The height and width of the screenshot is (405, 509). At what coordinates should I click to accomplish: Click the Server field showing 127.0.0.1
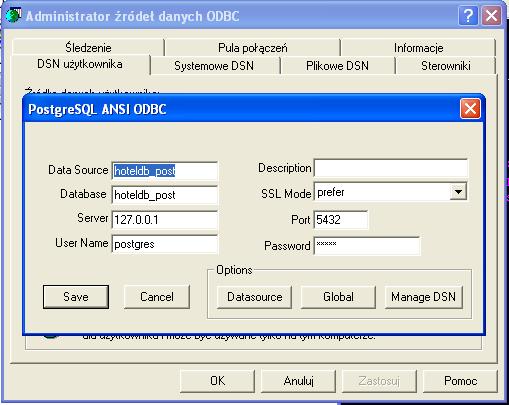pyautogui.click(x=165, y=220)
